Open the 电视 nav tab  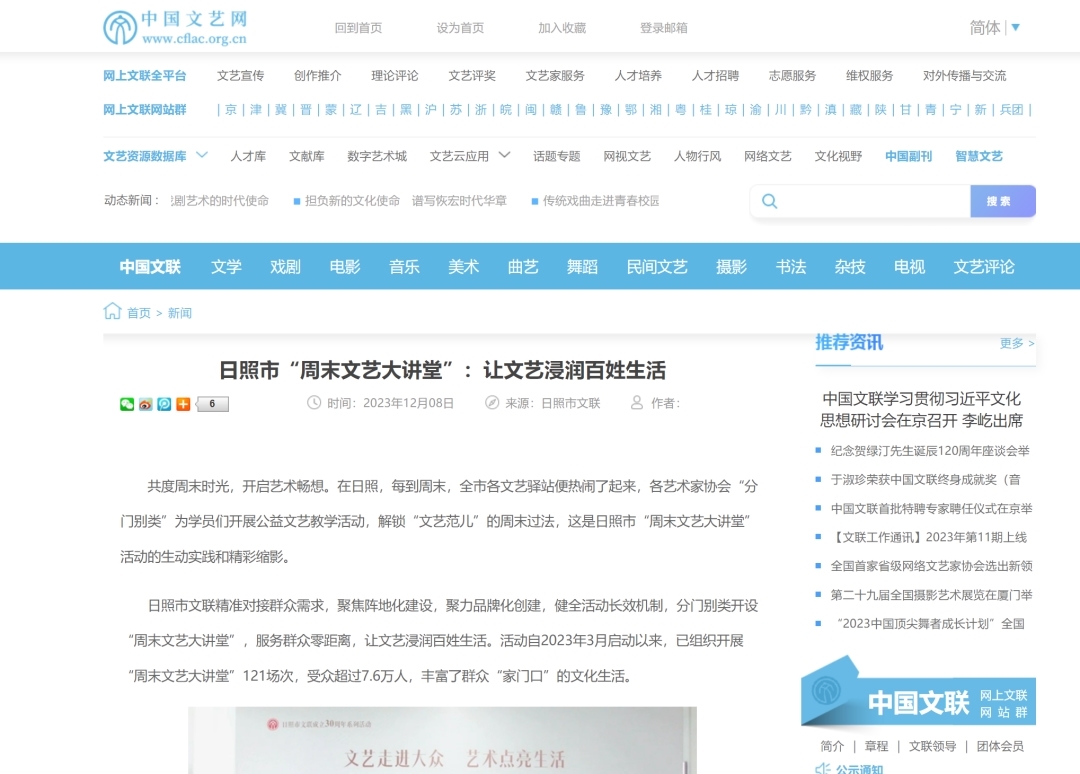[x=909, y=266]
